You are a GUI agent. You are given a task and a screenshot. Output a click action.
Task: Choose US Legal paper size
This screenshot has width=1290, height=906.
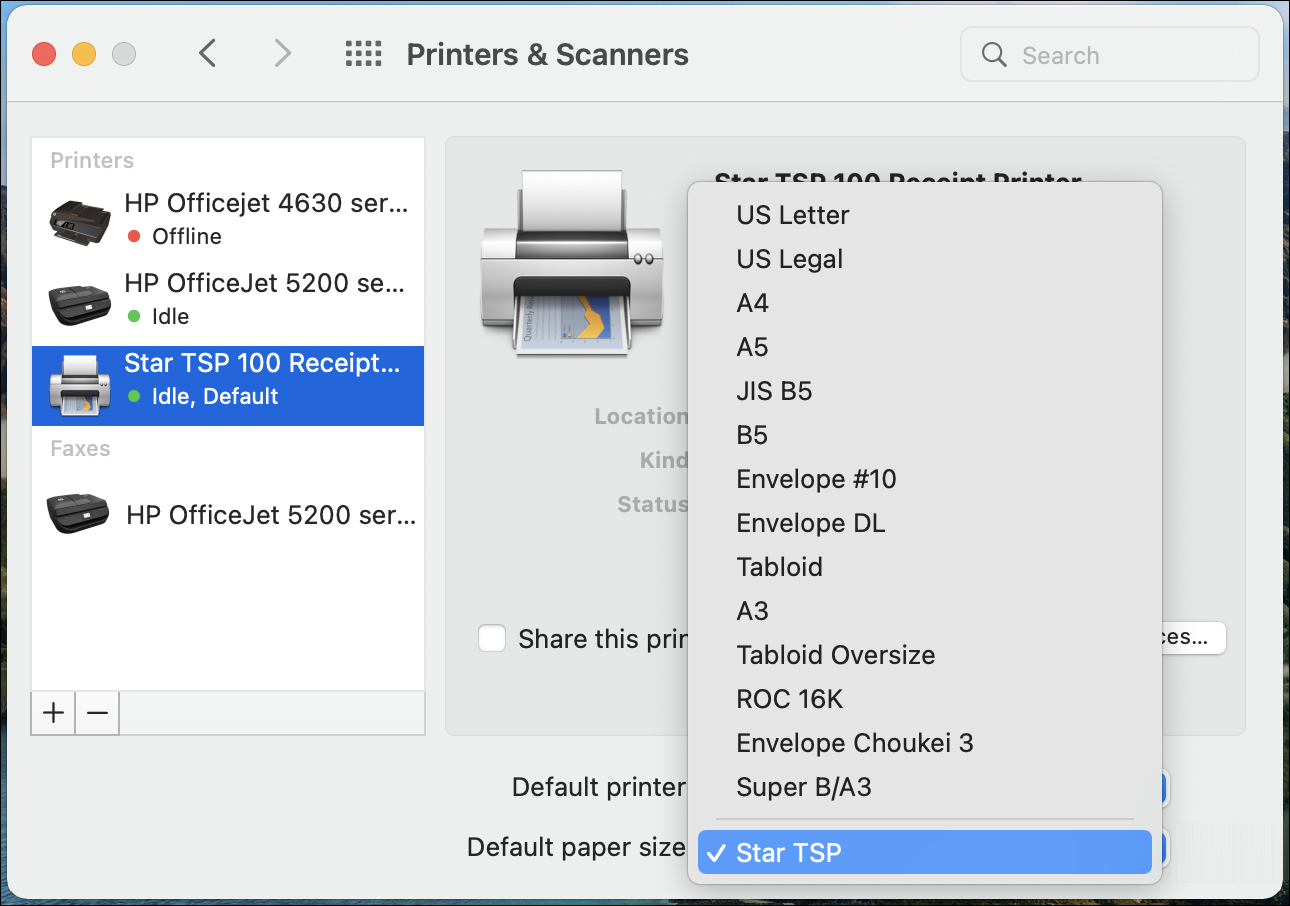[925, 259]
